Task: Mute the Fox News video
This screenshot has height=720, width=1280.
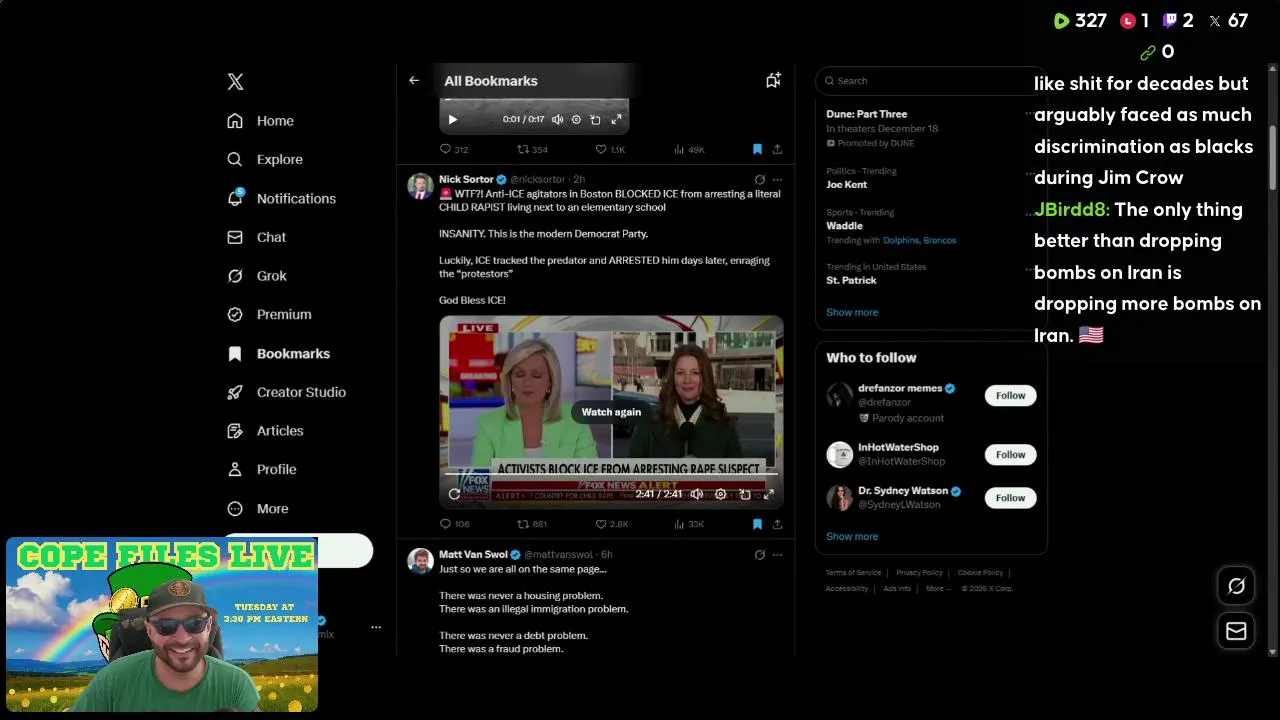Action: tap(697, 494)
